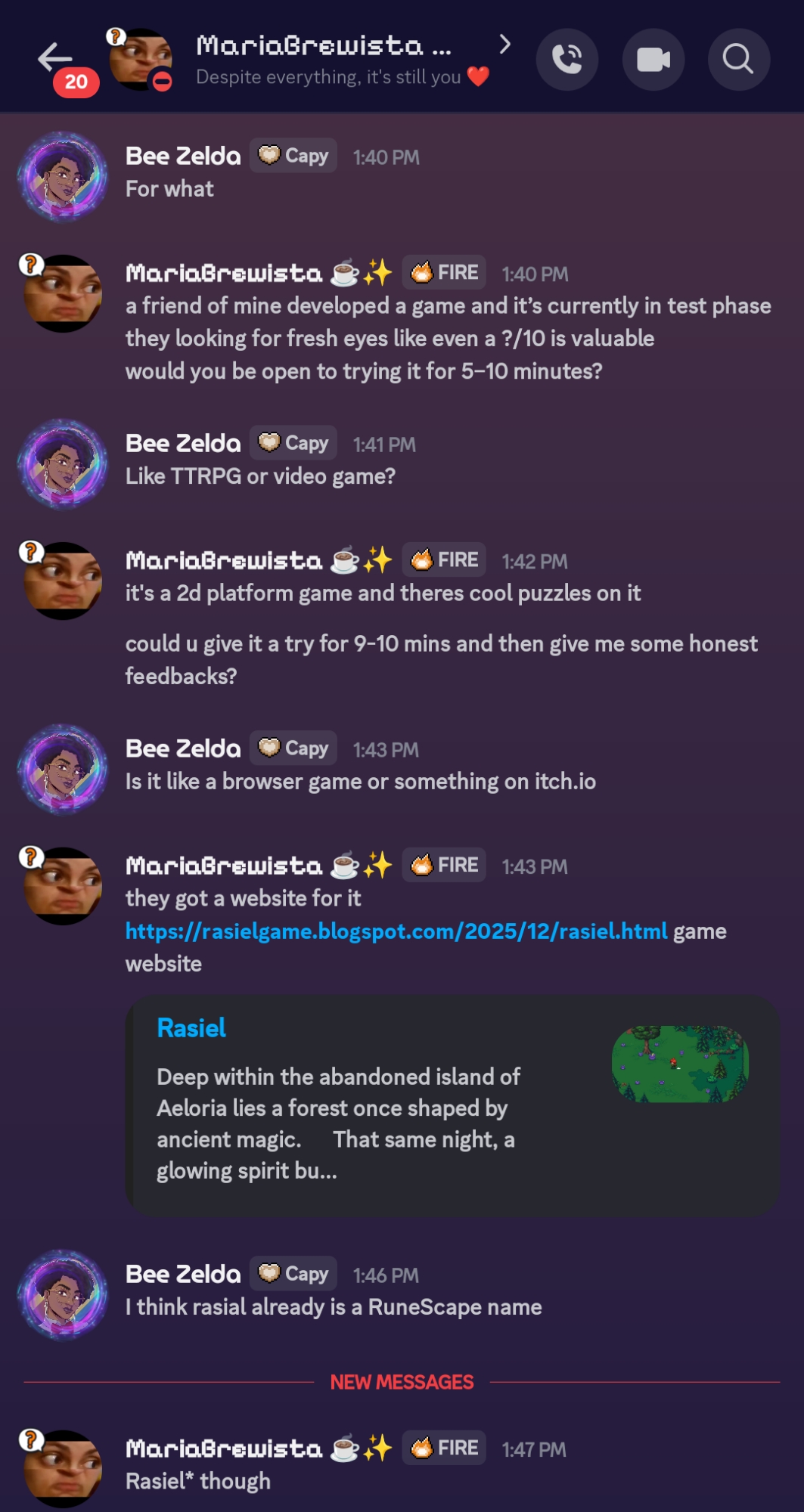Tap the NEW MESSAGES divider
Screen dimensions: 804x1512
(402, 1382)
